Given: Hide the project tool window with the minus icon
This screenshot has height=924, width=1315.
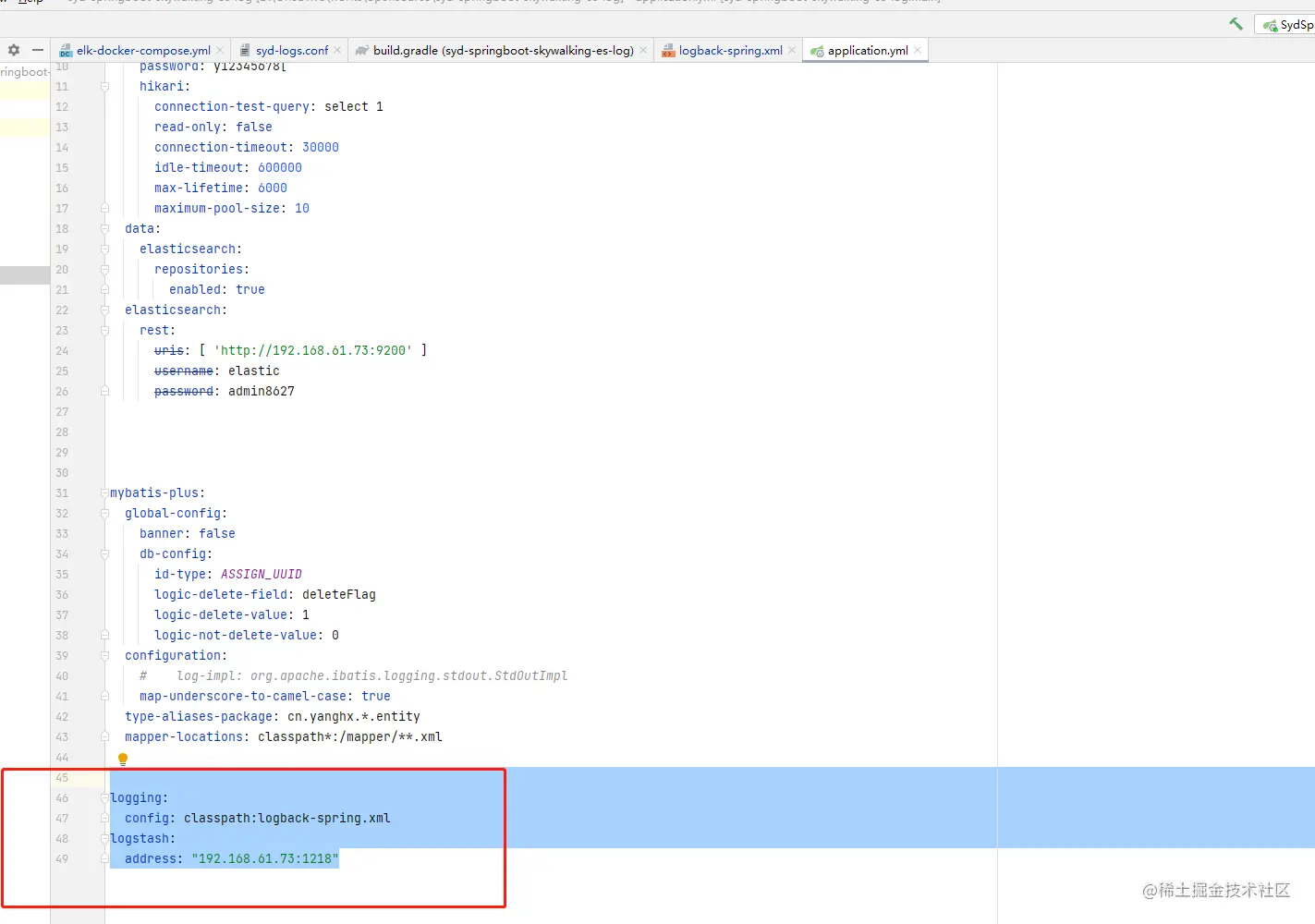Looking at the screenshot, I should (38, 50).
